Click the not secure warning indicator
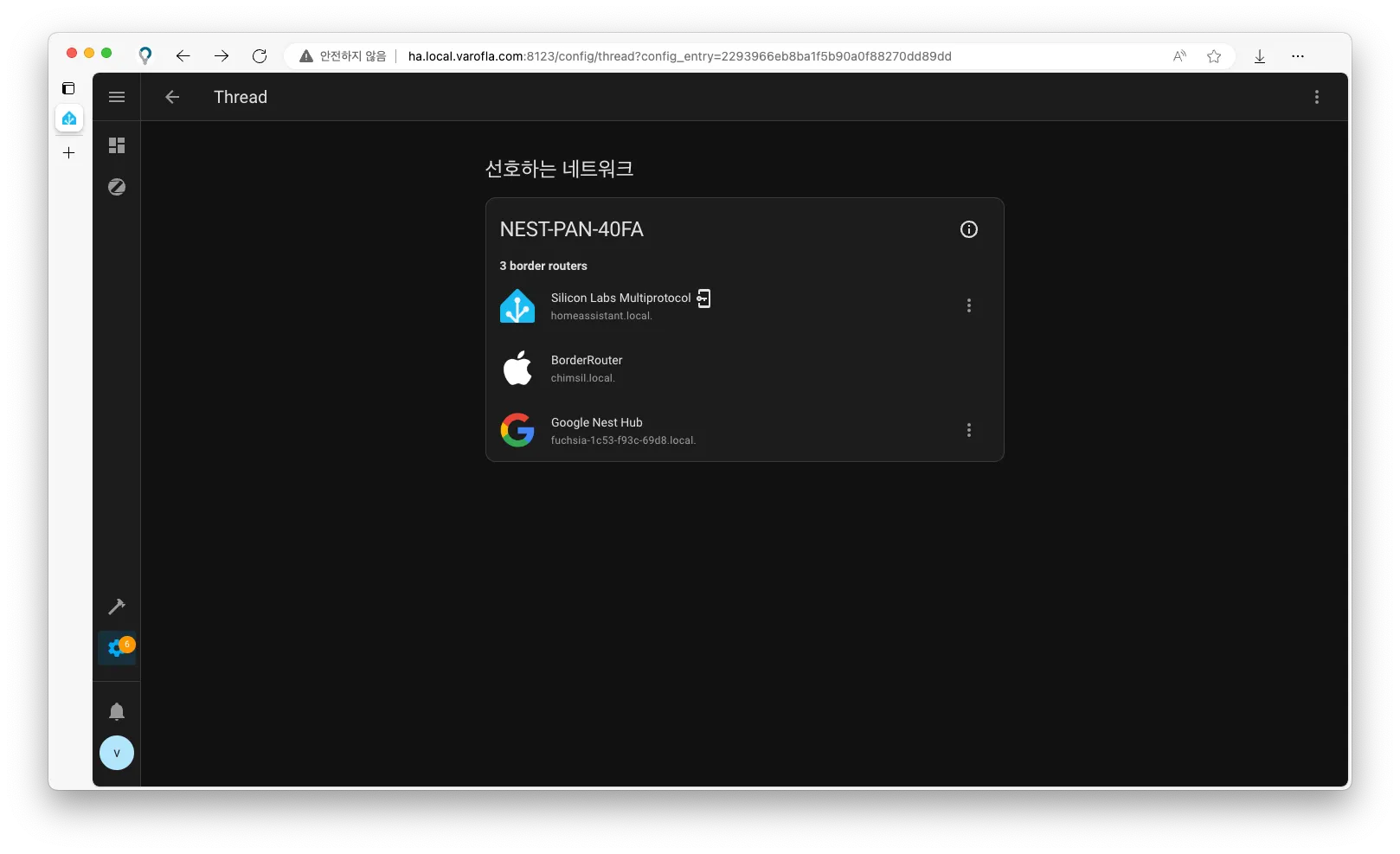The width and height of the screenshot is (1400, 854). 343,56
